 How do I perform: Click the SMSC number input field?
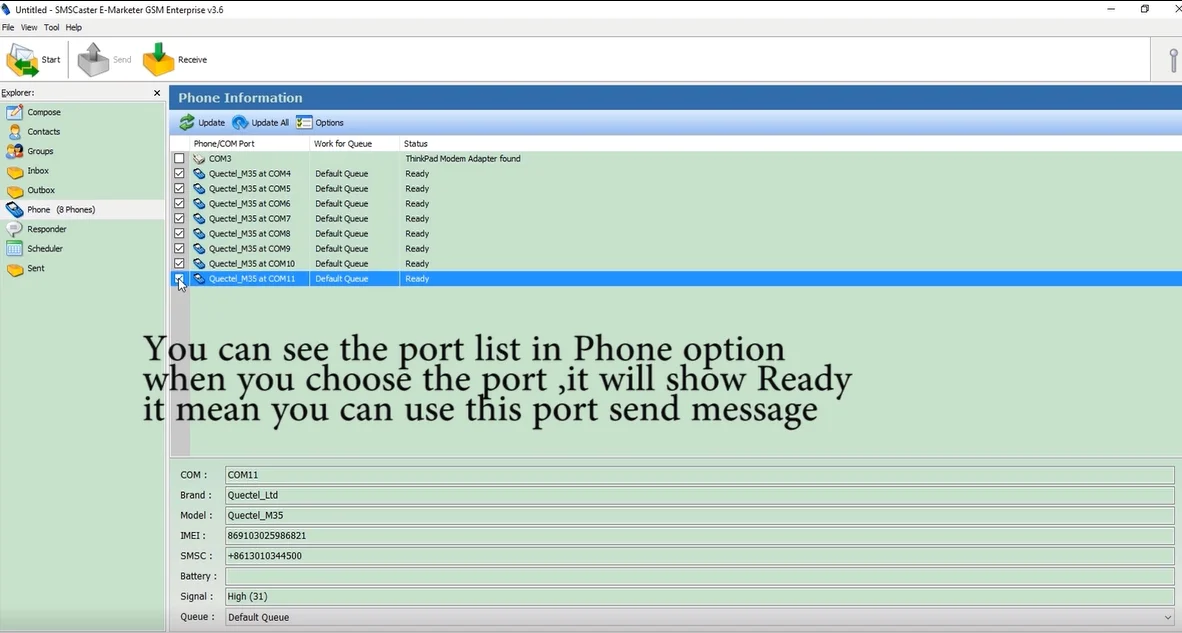click(698, 556)
